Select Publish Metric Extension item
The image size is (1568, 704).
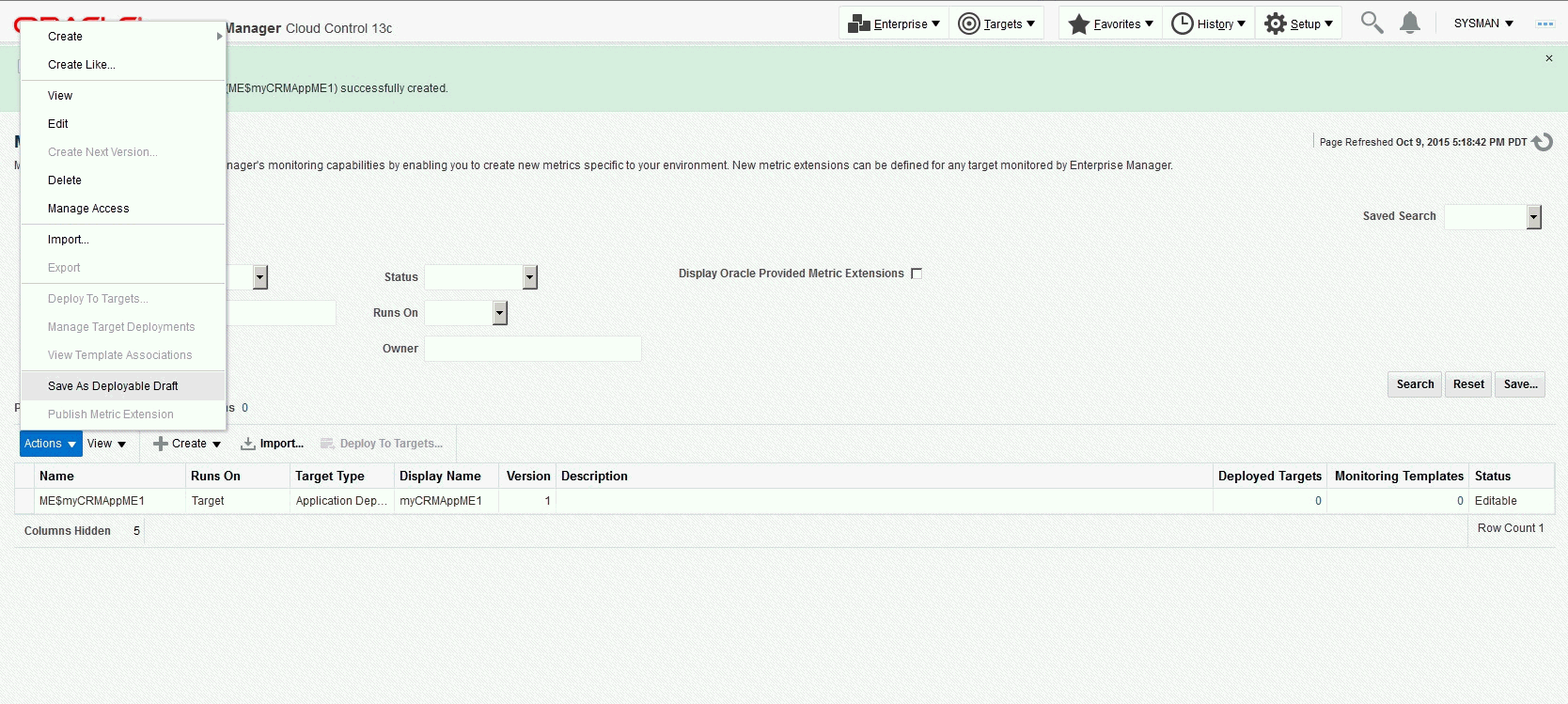(x=123, y=415)
